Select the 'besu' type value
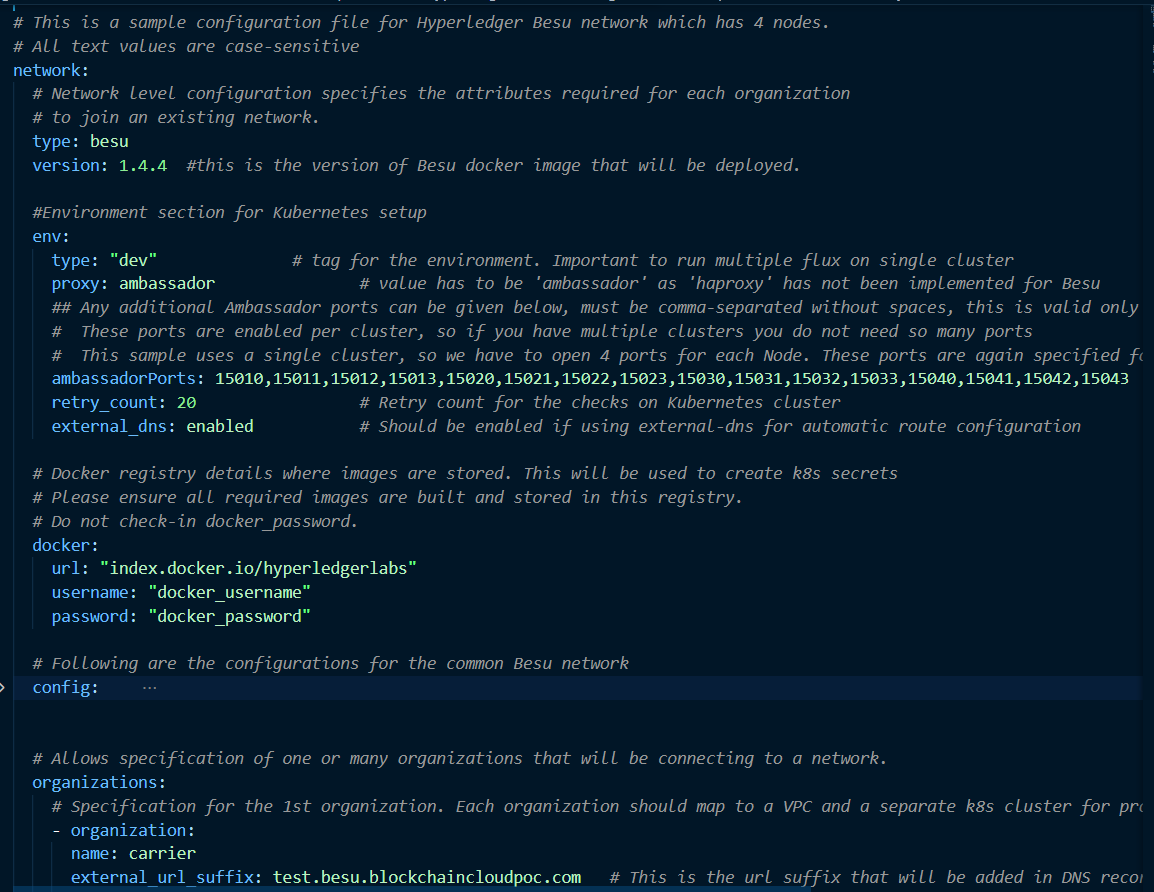 [109, 141]
